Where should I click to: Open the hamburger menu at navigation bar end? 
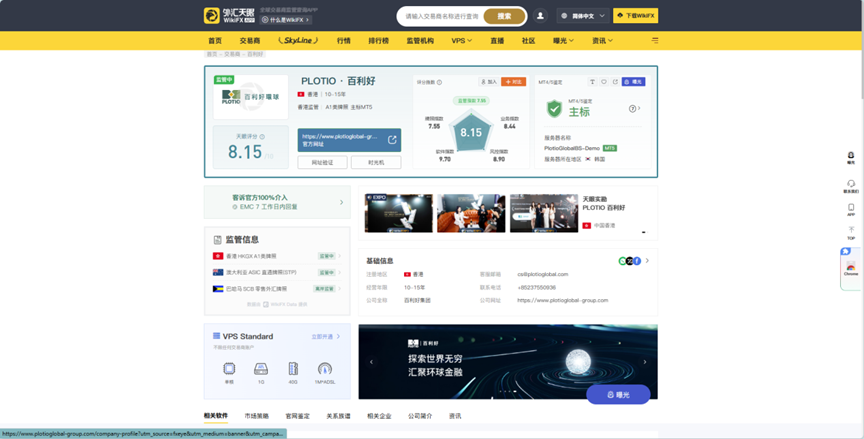[x=655, y=41]
